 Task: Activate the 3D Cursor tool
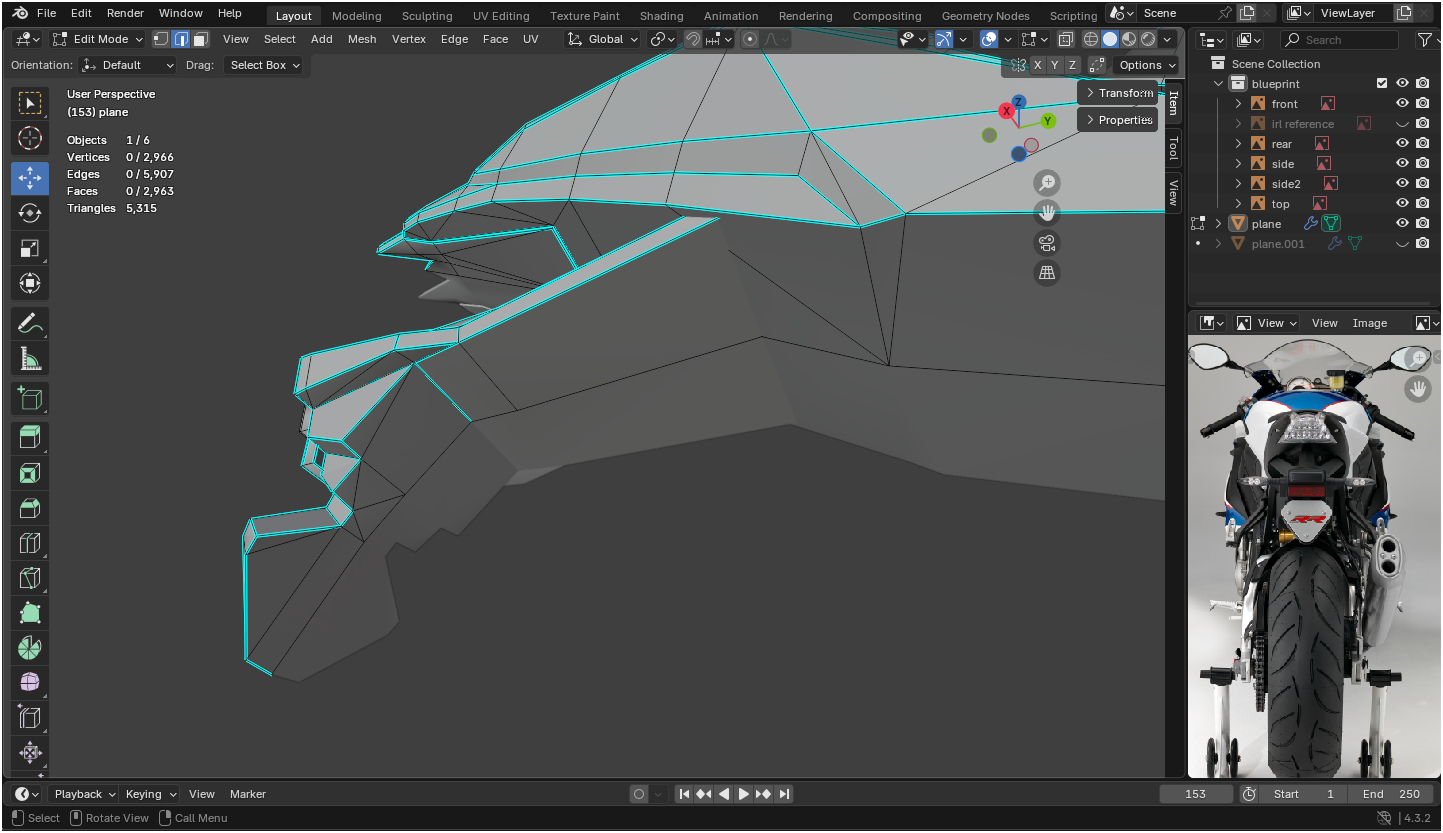30,138
